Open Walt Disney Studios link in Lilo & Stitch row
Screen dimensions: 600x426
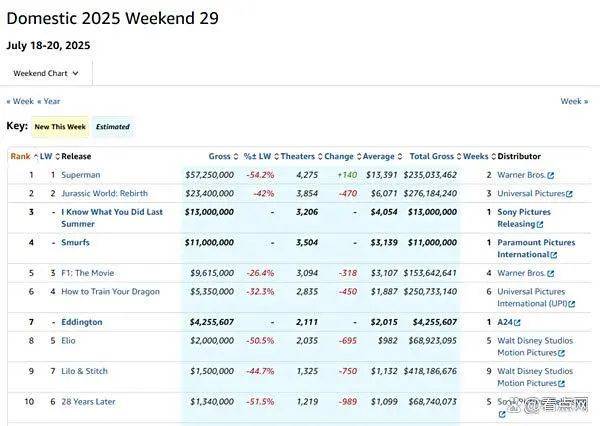click(535, 377)
